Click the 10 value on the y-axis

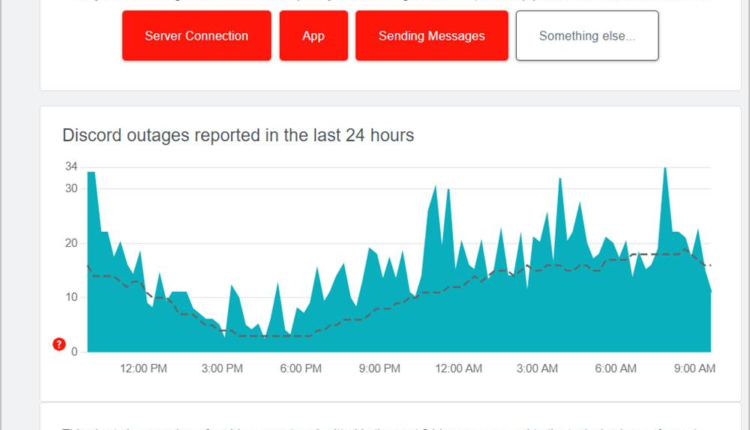point(71,297)
